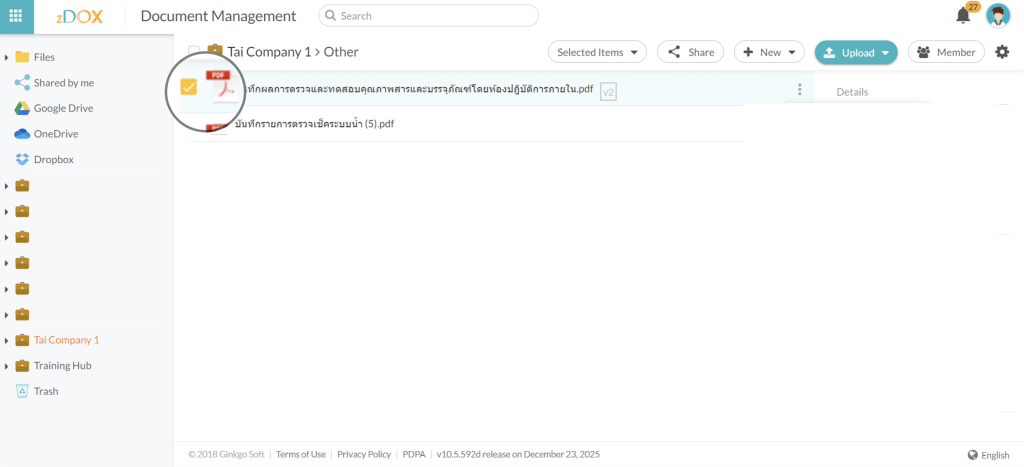Open the user avatar menu
This screenshot has width=1024, height=467.
coord(997,16)
